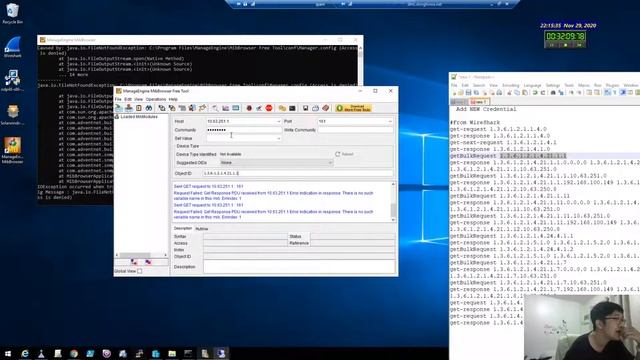The height and width of the screenshot is (360, 640).
Task: Click the black envelope Trap Viewer icon
Action: pos(292,108)
